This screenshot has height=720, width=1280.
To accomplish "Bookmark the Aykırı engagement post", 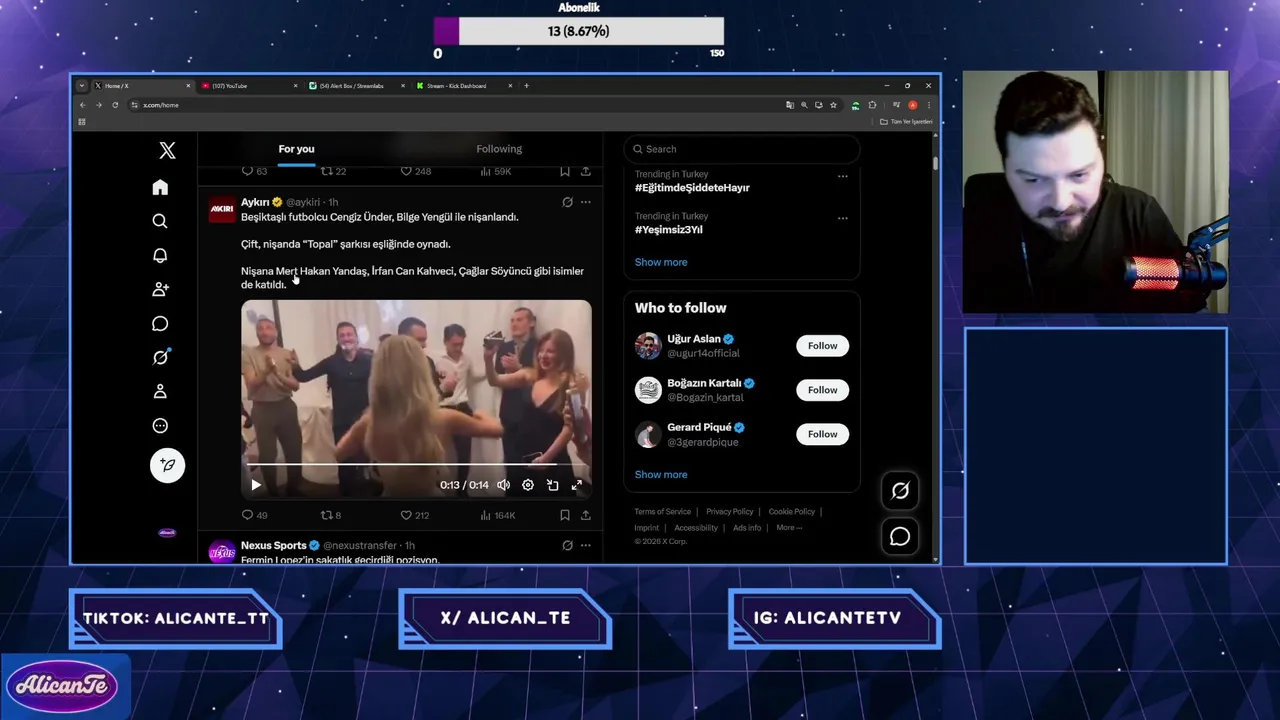I will tap(565, 515).
